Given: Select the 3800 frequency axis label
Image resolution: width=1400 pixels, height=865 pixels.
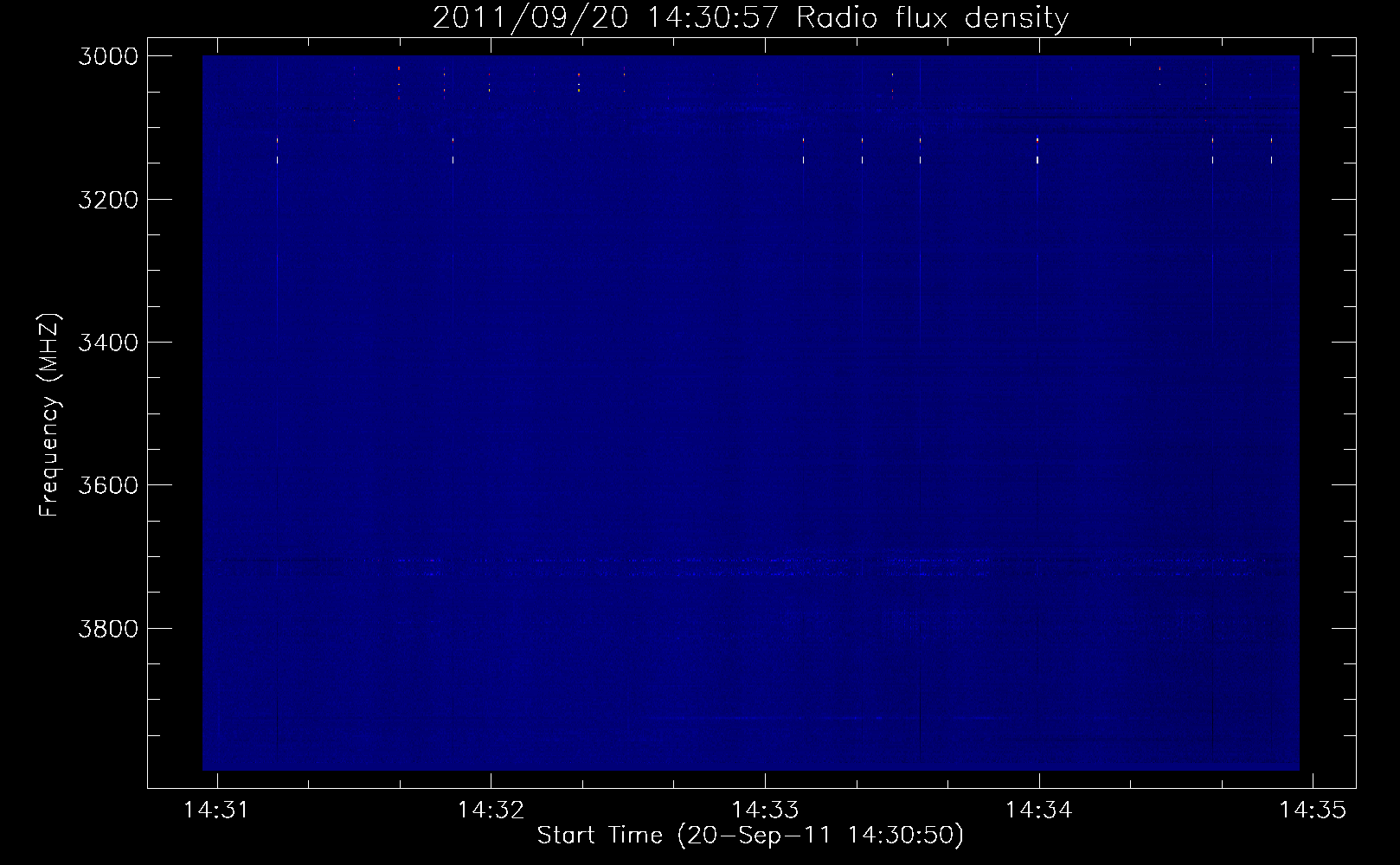Looking at the screenshot, I should 108,628.
